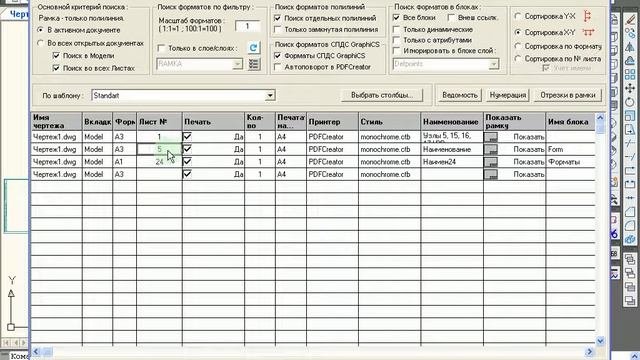Image resolution: width=640 pixels, height=360 pixels.
Task: Click the table's horizontal scrollbar right arrow
Action: [x=589, y=351]
